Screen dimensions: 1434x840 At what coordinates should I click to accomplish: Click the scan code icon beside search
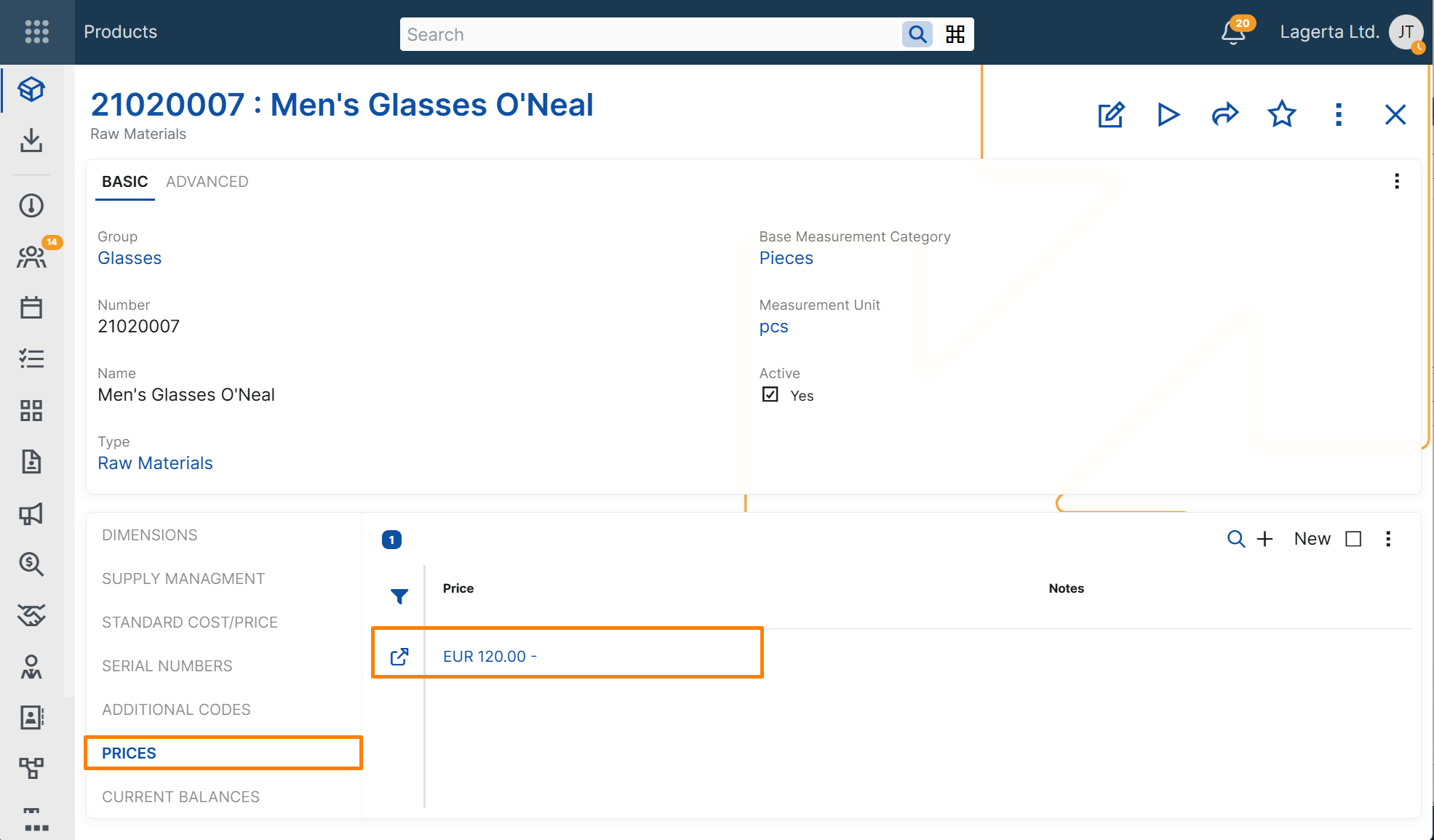tap(955, 34)
